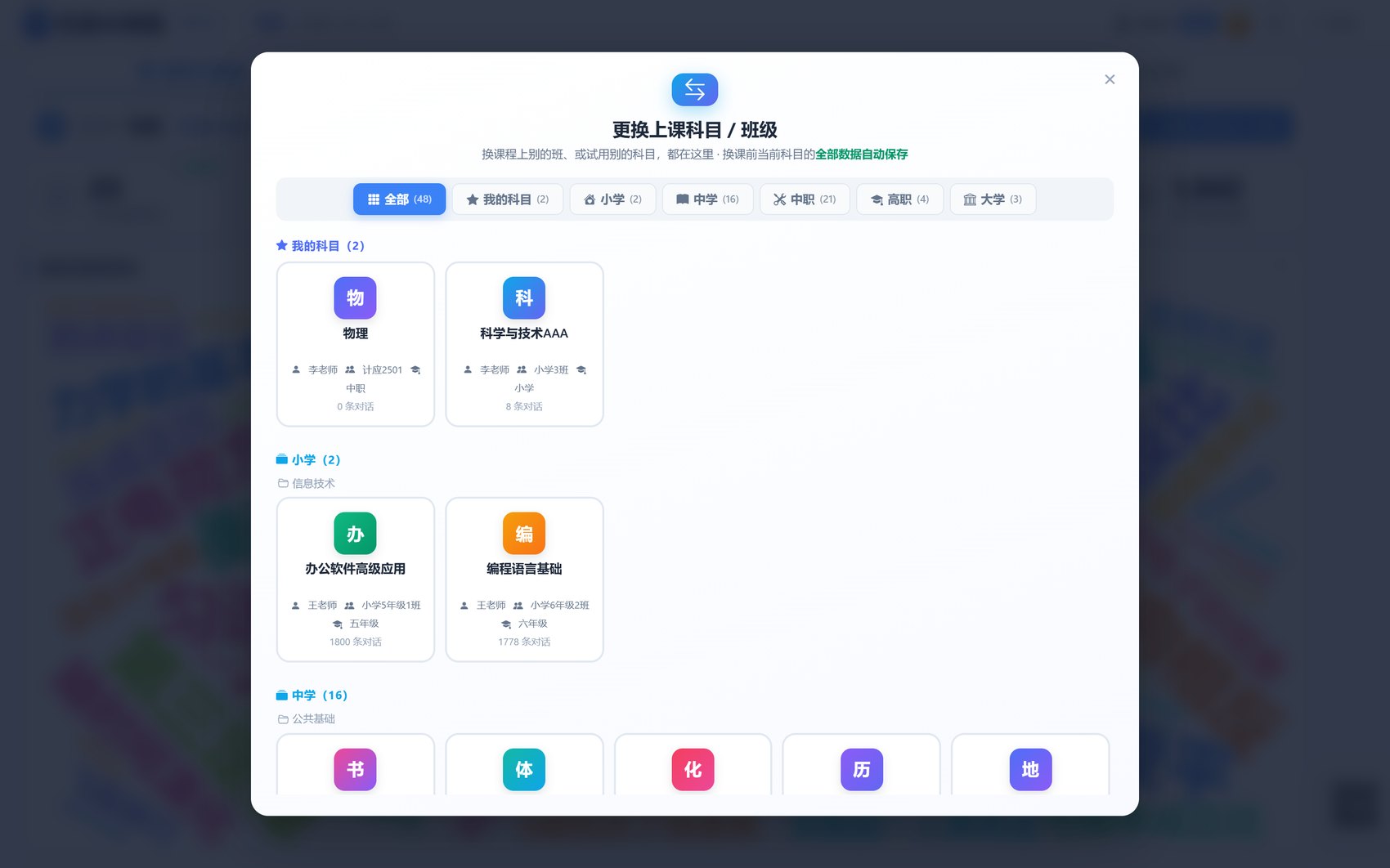Image resolution: width=1390 pixels, height=868 pixels.
Task: Click the 1778 条对话 count text
Action: (524, 642)
